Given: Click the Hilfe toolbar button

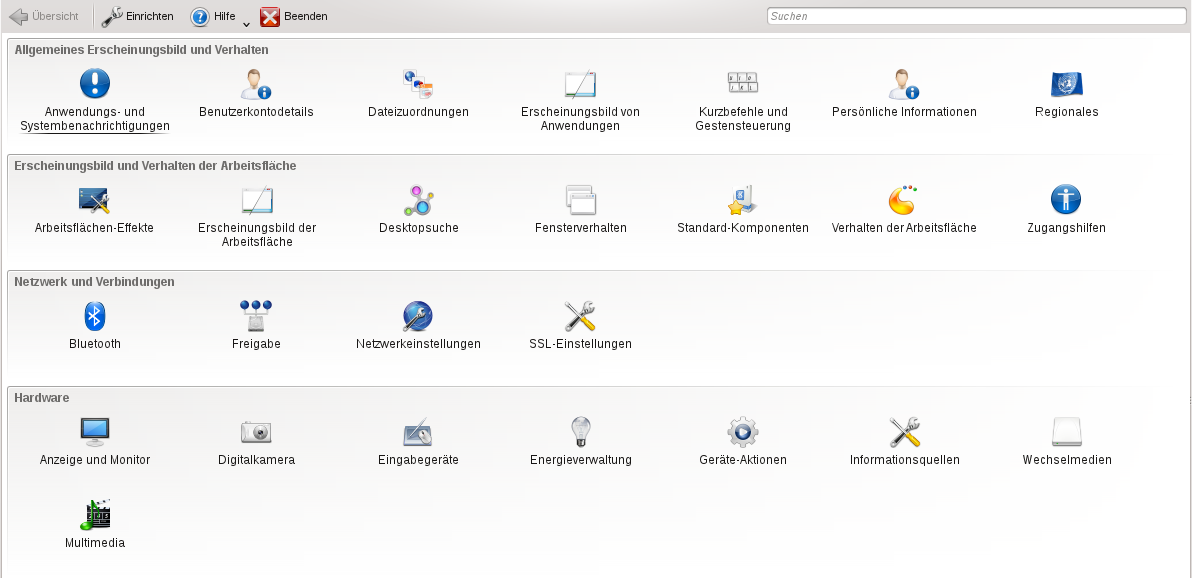Looking at the screenshot, I should click(x=213, y=16).
